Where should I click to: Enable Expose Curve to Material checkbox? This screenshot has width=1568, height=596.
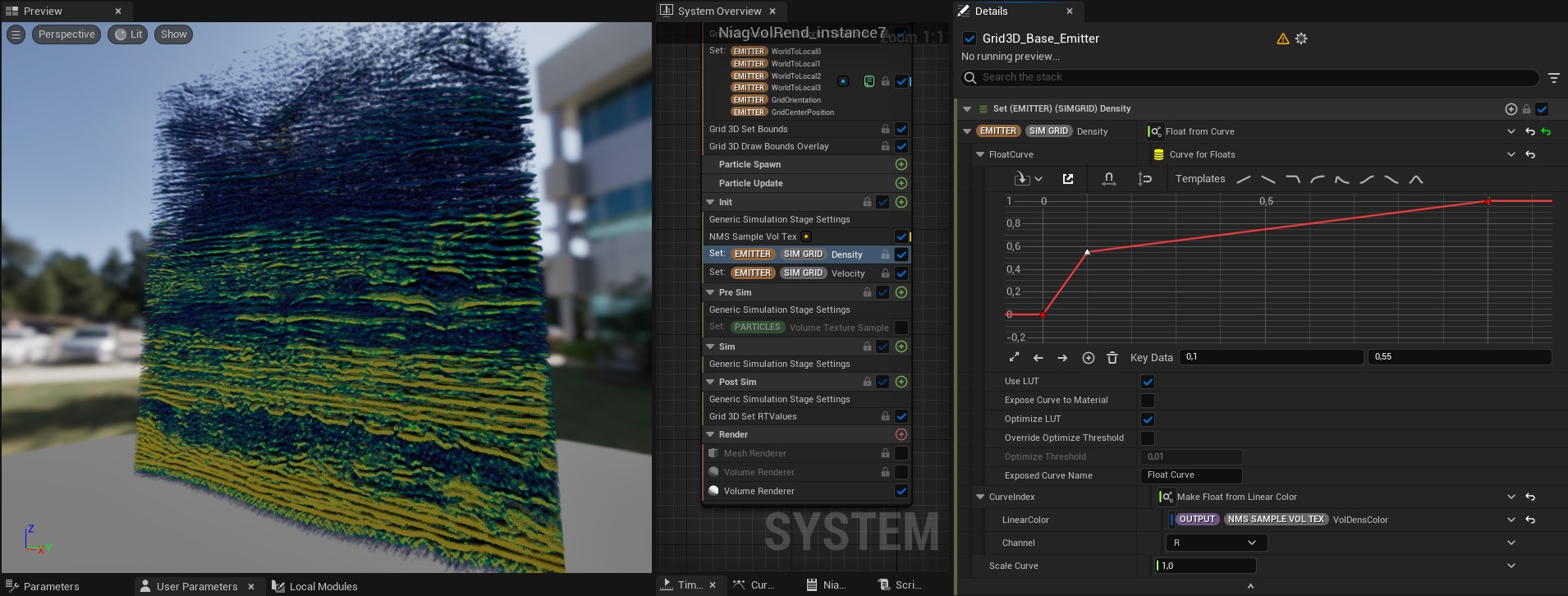click(1148, 401)
